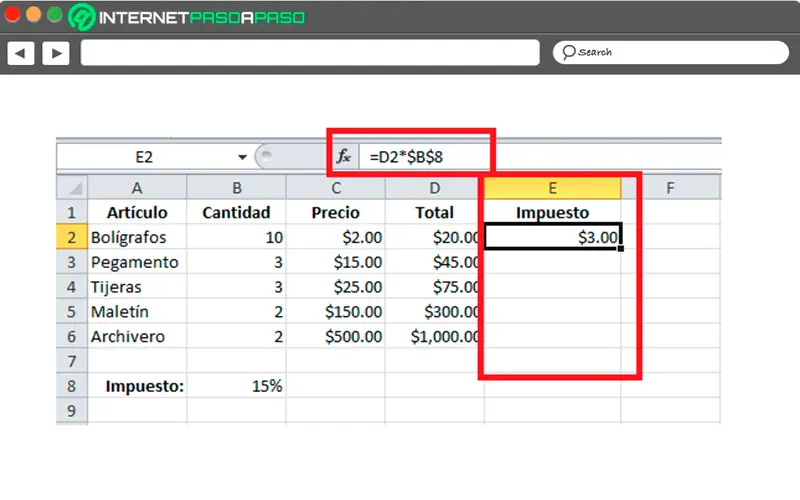Select row 6 header
The height and width of the screenshot is (500, 800).
(72, 336)
